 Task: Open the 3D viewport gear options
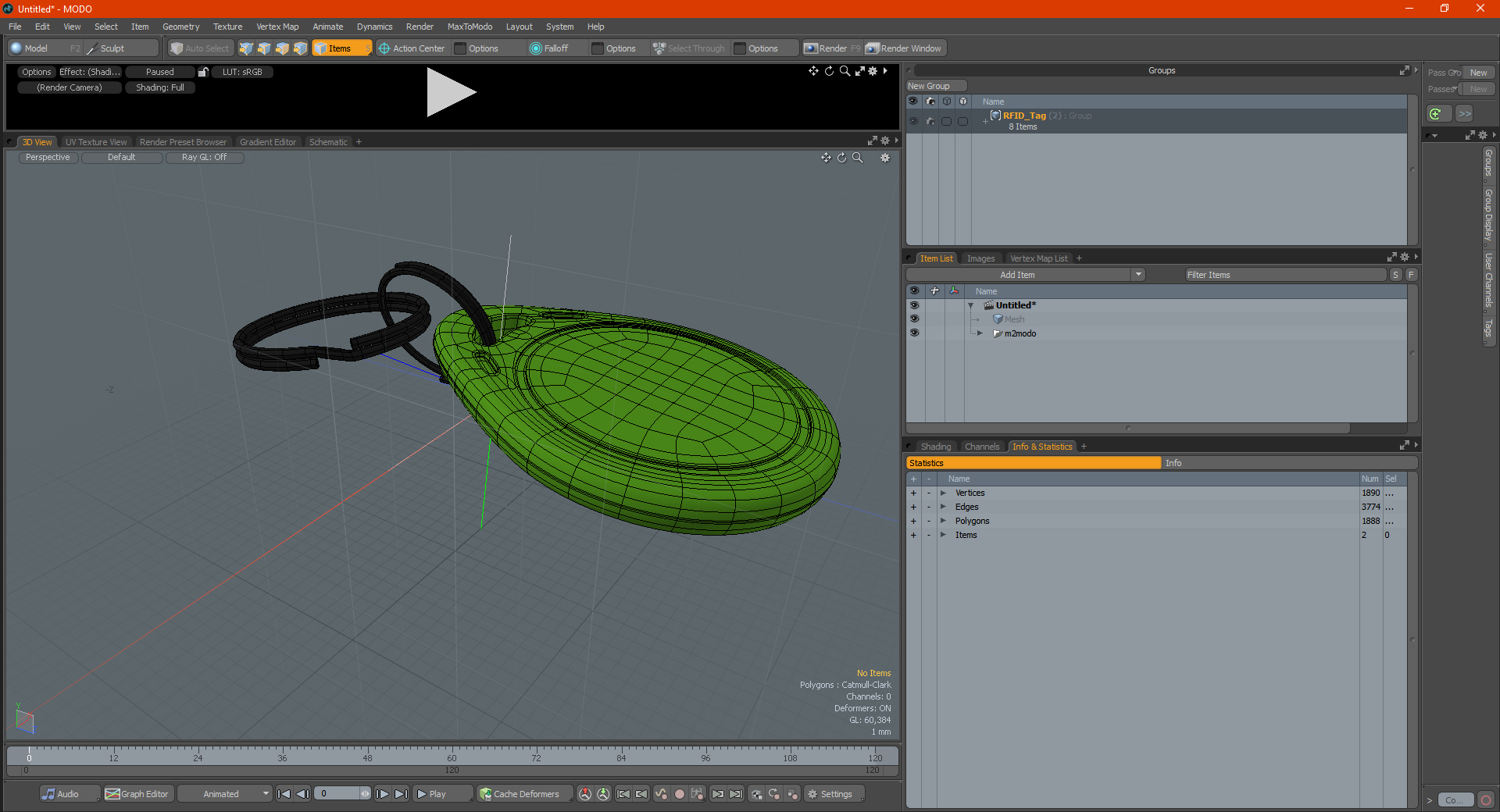point(885,158)
